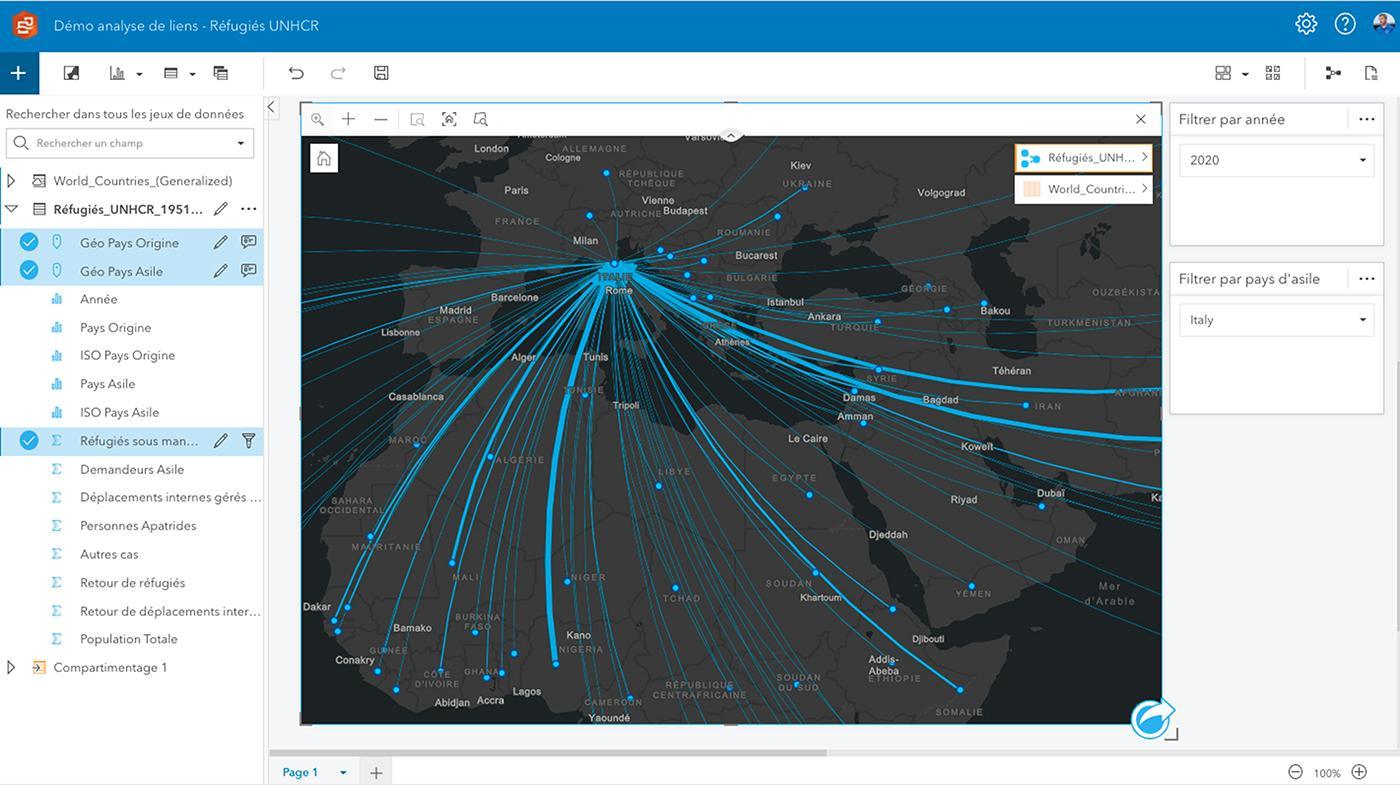1400x785 pixels.
Task: Rename the Géo Pays Origine field
Action: (x=221, y=242)
